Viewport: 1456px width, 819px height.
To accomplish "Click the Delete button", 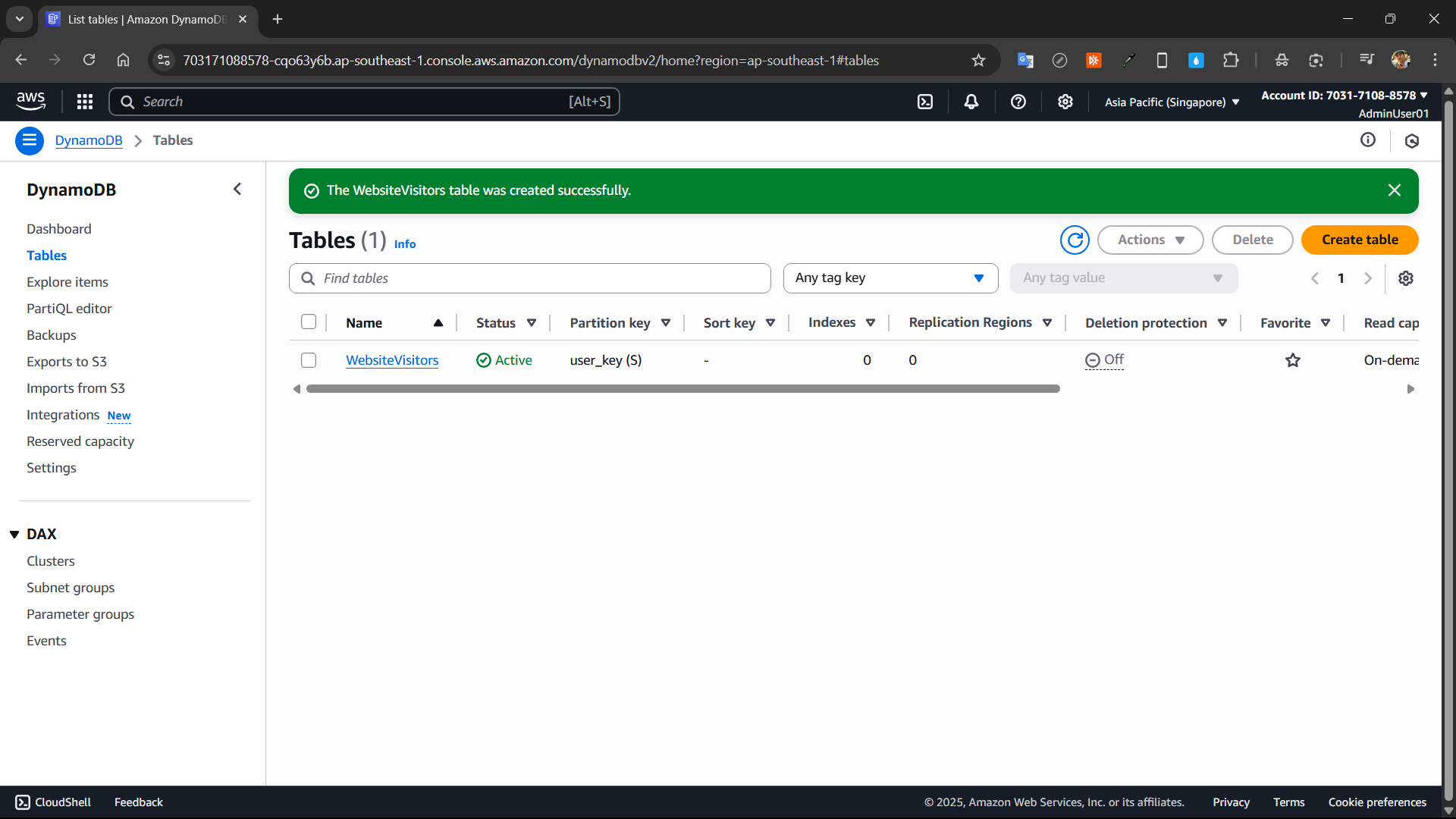I will [1253, 240].
